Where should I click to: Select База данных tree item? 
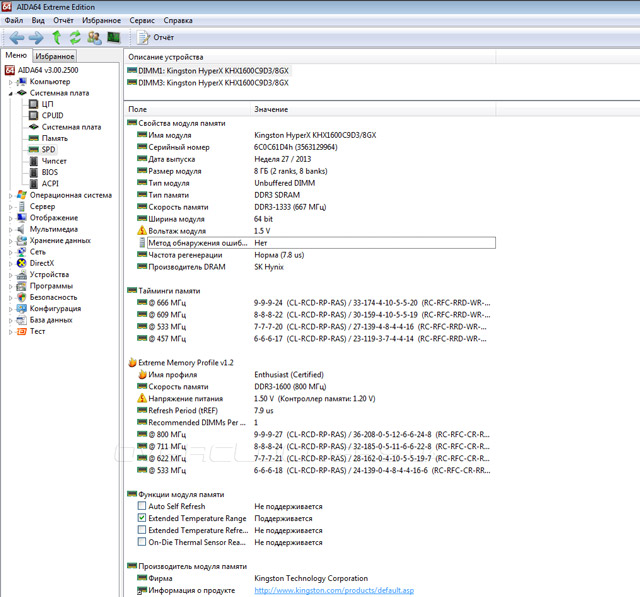[x=51, y=320]
